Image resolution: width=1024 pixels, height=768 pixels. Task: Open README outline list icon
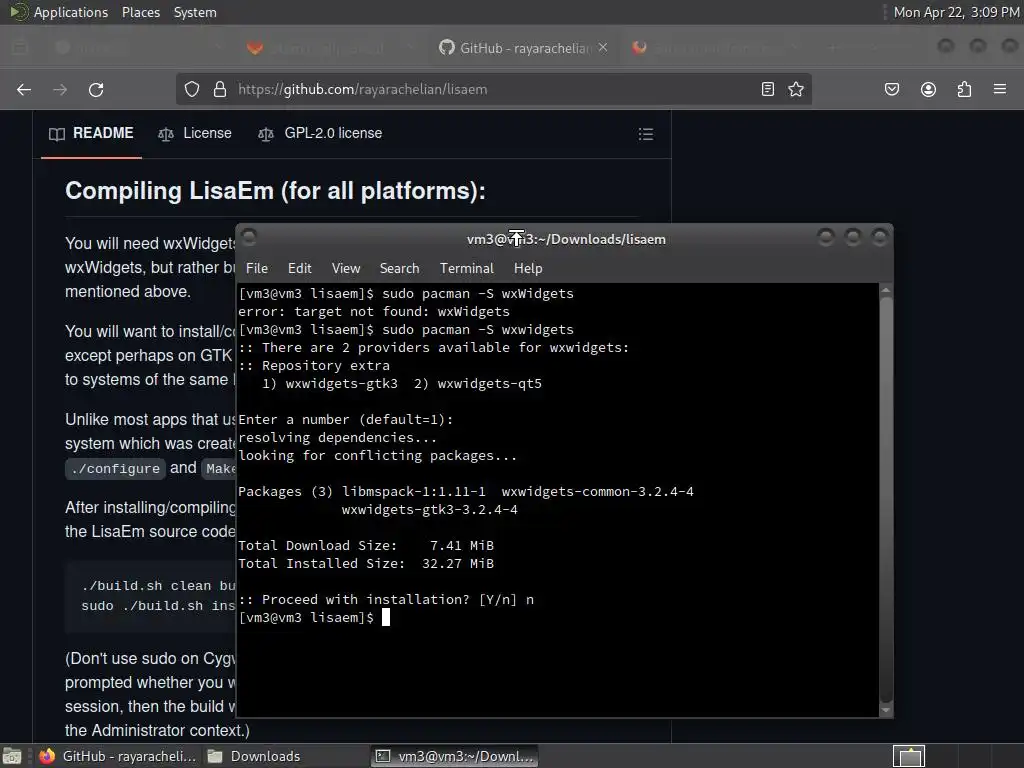coord(646,134)
